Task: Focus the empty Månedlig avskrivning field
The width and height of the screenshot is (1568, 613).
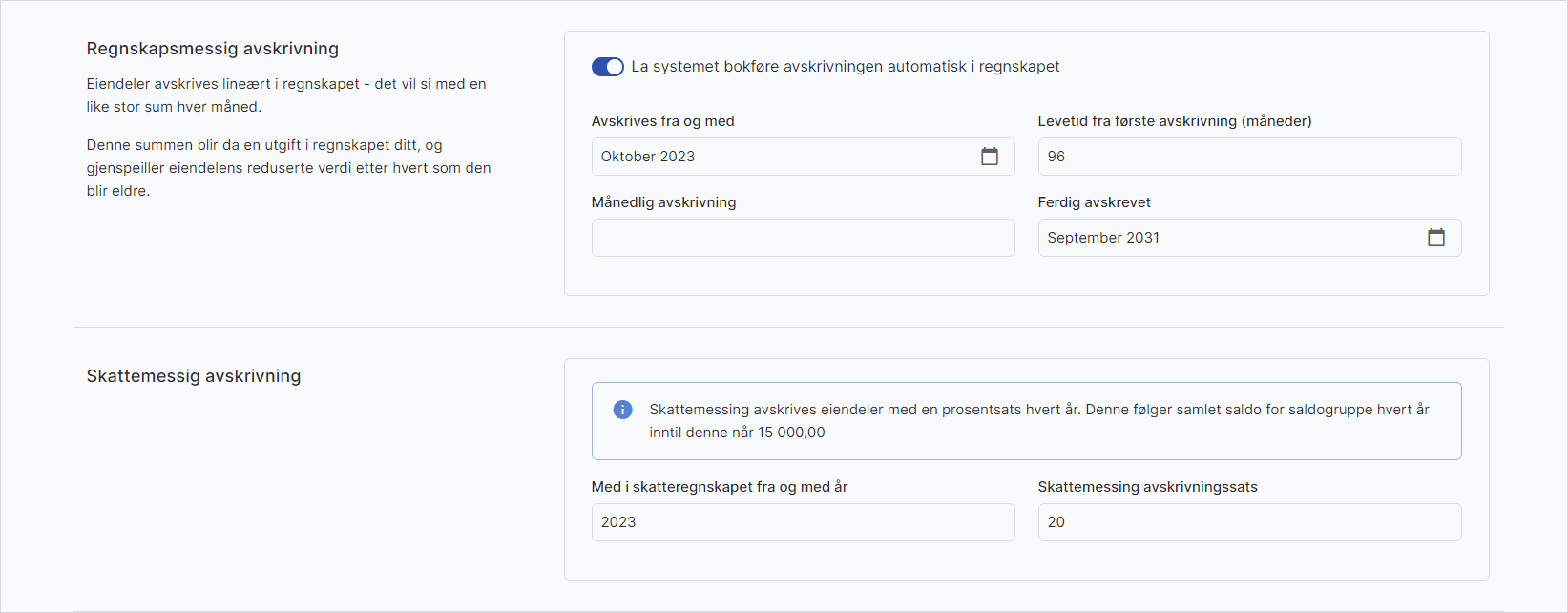Action: [x=802, y=238]
